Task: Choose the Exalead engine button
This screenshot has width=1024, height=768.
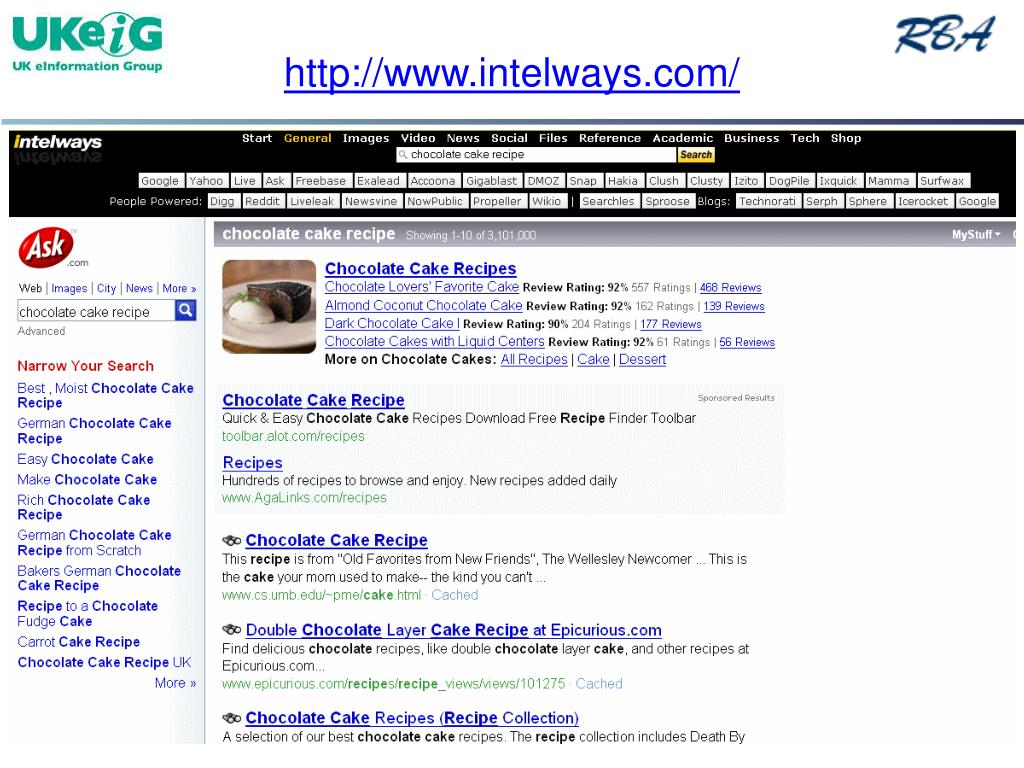Action: [378, 181]
